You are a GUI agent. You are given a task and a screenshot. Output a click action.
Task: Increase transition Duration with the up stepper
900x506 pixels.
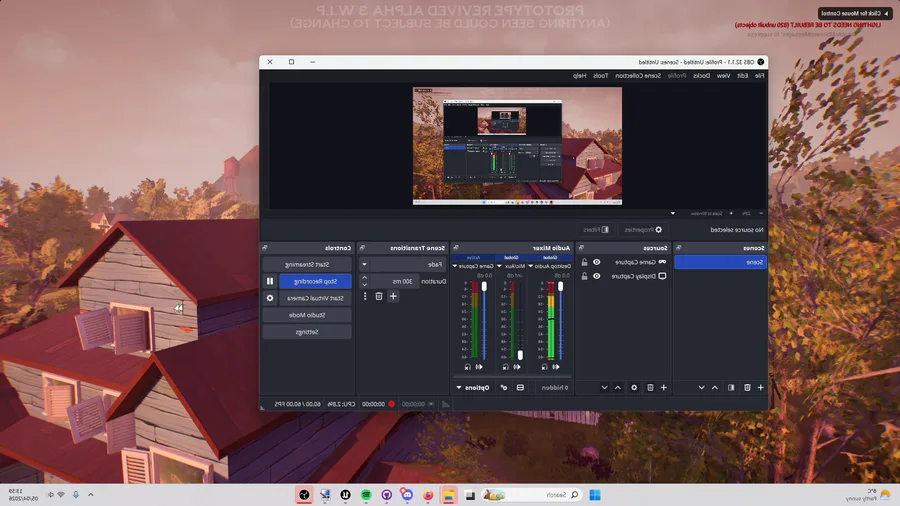364,278
